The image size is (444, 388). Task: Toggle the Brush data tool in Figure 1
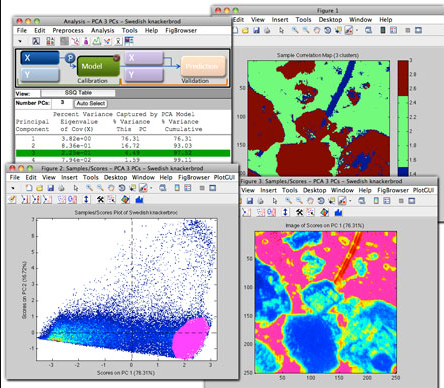tap(348, 30)
